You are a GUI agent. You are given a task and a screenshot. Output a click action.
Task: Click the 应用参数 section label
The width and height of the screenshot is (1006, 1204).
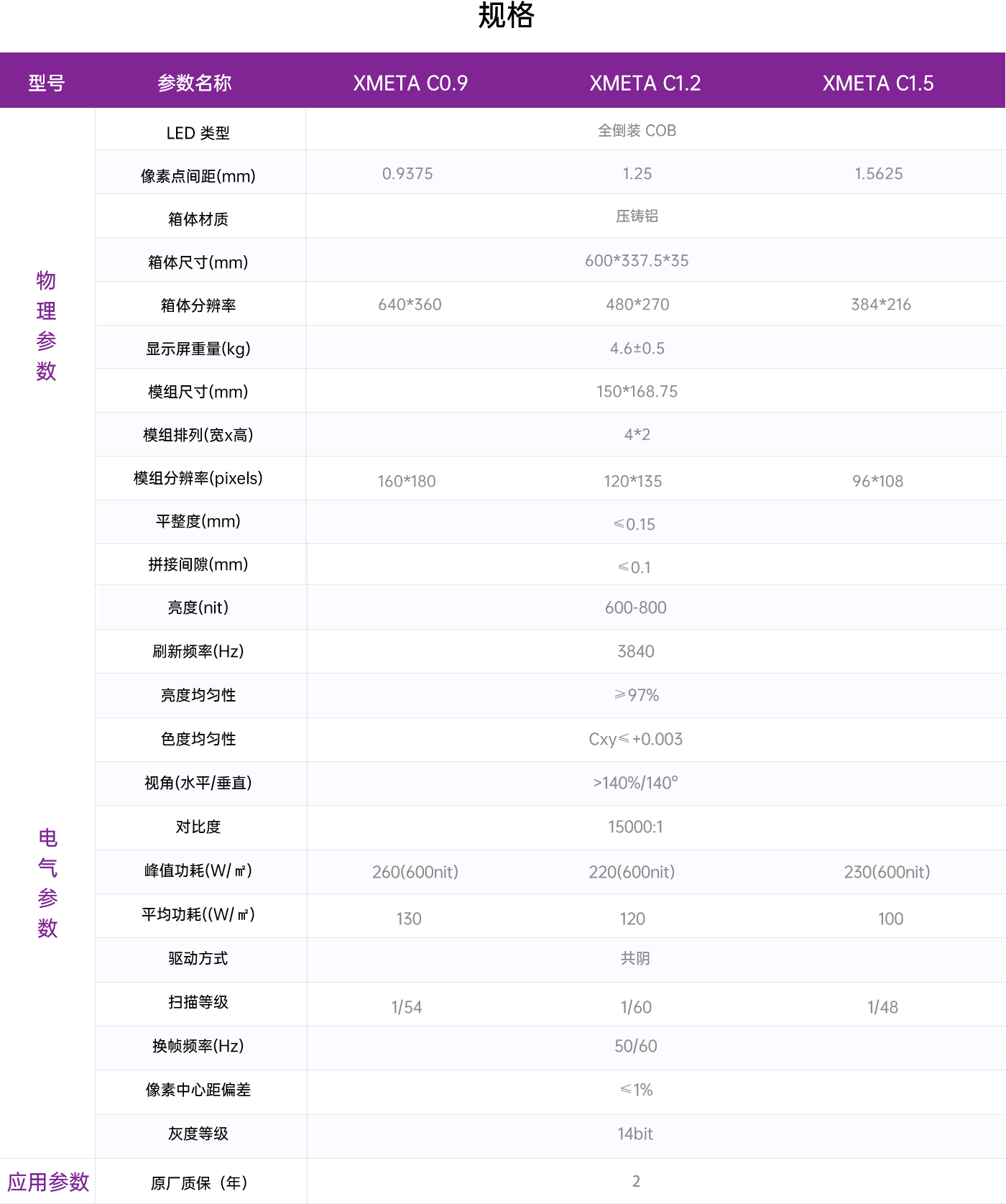pos(48,1182)
